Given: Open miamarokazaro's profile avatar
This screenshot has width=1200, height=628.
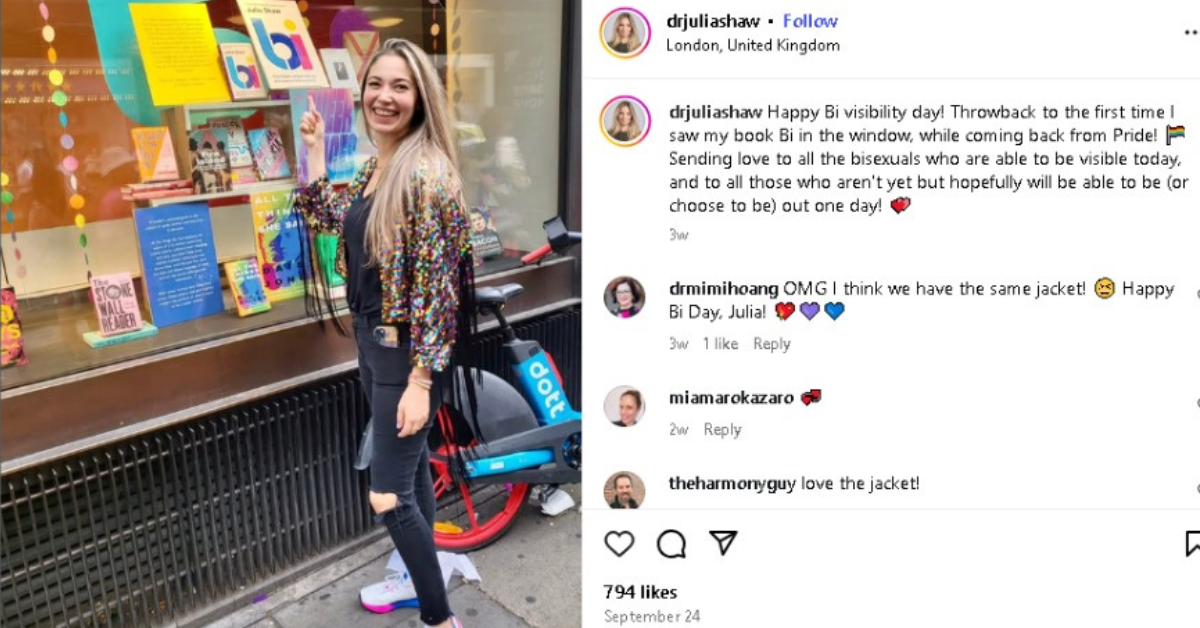Looking at the screenshot, I should (624, 406).
